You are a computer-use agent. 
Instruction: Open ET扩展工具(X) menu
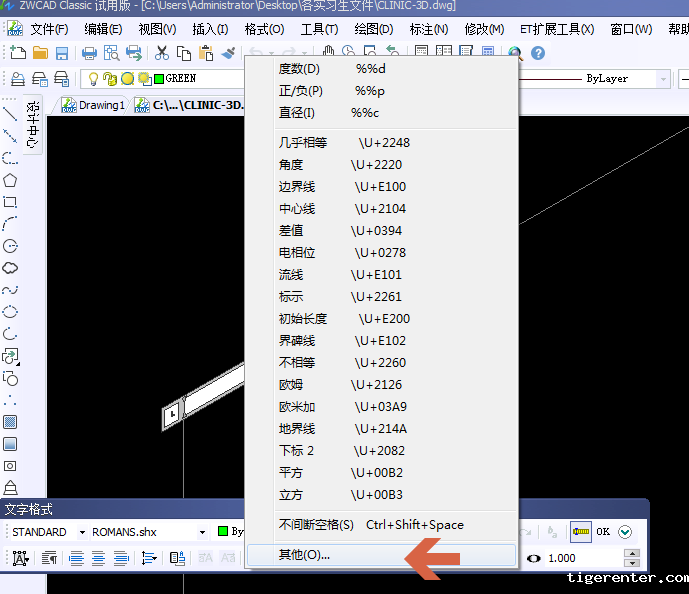pos(557,29)
